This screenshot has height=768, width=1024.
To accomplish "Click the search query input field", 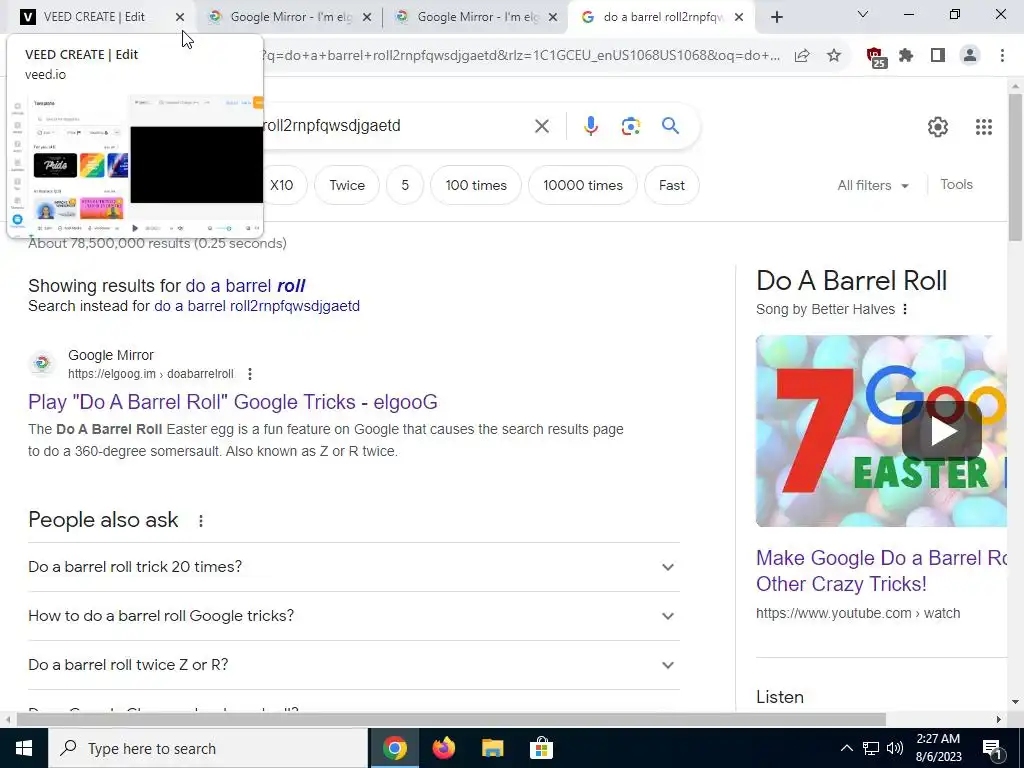I will pyautogui.click(x=395, y=125).
